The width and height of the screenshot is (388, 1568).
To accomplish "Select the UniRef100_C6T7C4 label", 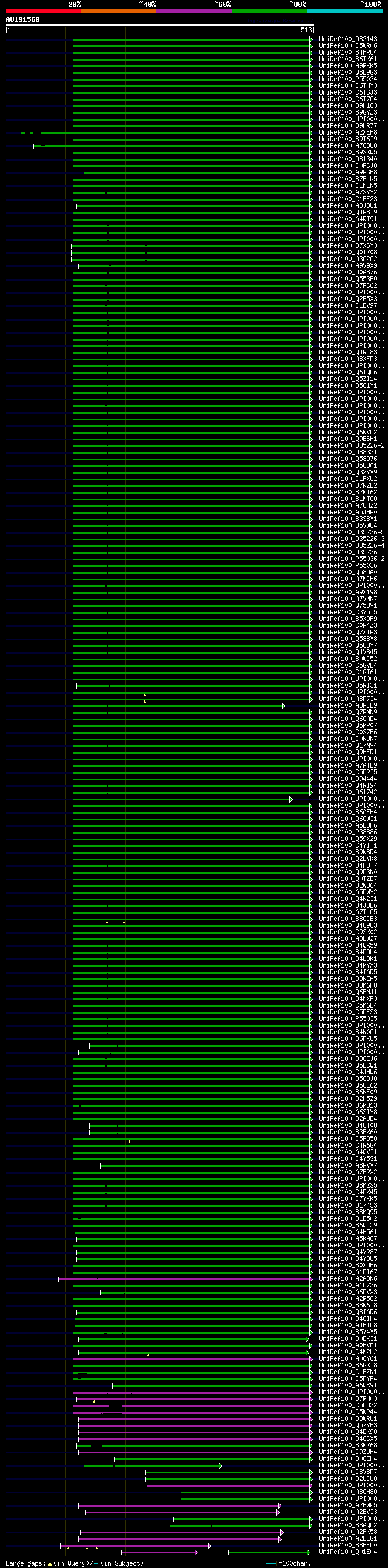I will (348, 99).
